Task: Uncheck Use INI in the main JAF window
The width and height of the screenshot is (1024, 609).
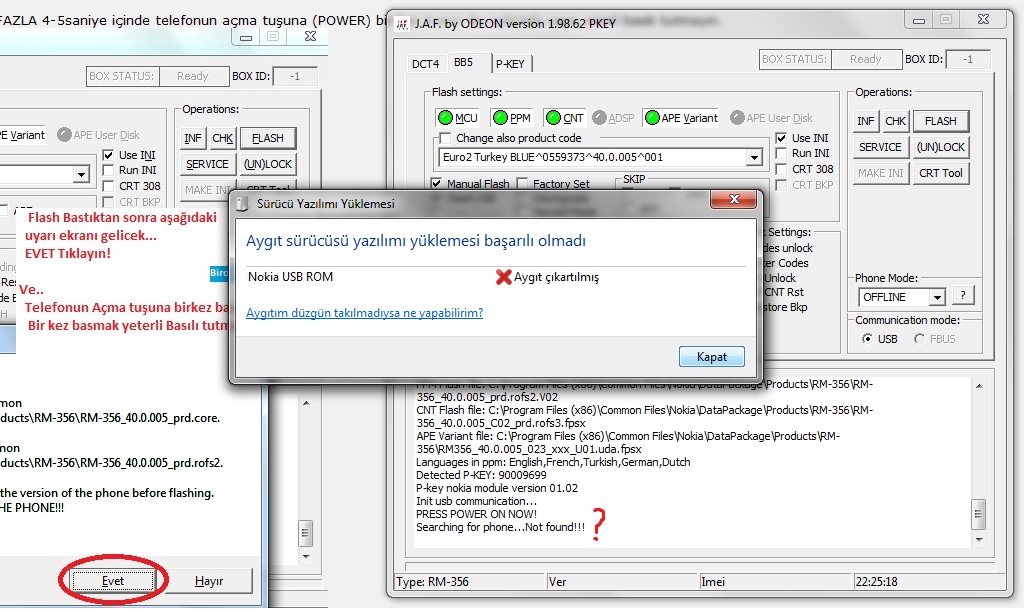Action: tap(781, 138)
